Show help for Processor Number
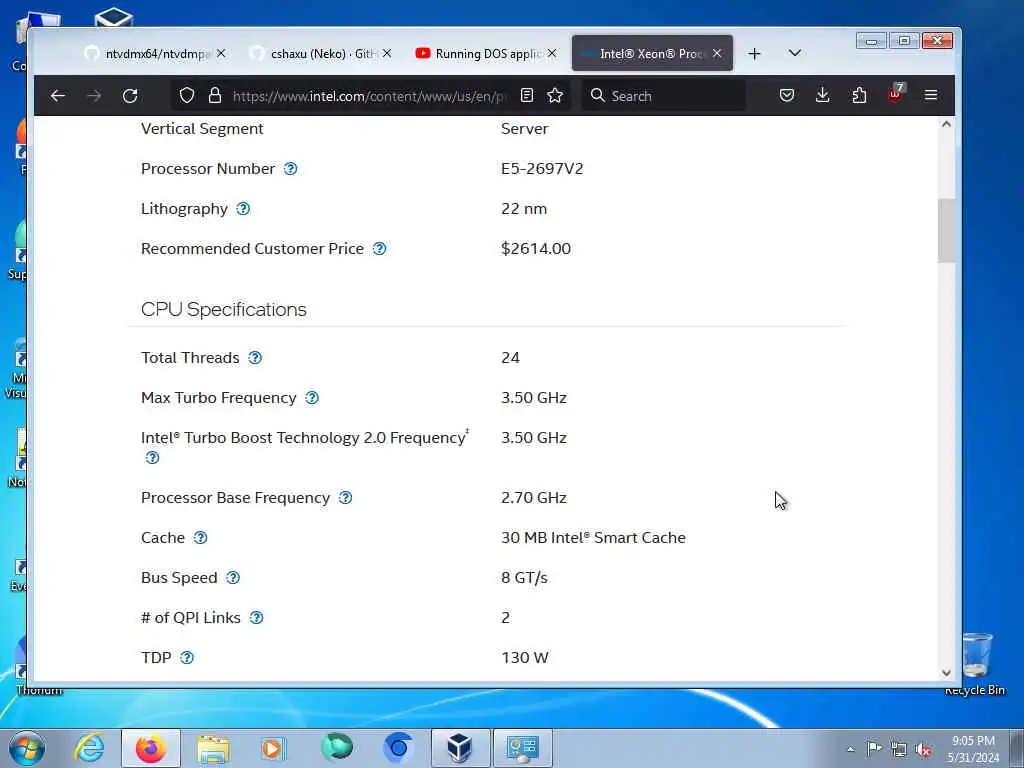Image resolution: width=1024 pixels, height=768 pixels. click(x=291, y=168)
